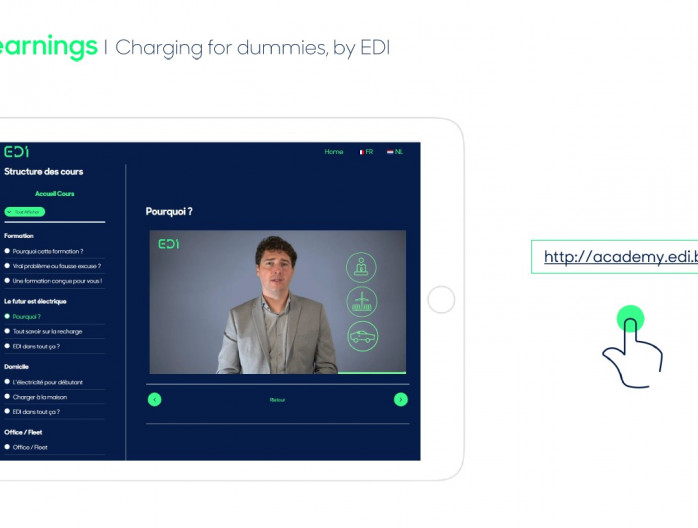Click the EDI logo in the header
The width and height of the screenshot is (698, 528).
click(16, 152)
